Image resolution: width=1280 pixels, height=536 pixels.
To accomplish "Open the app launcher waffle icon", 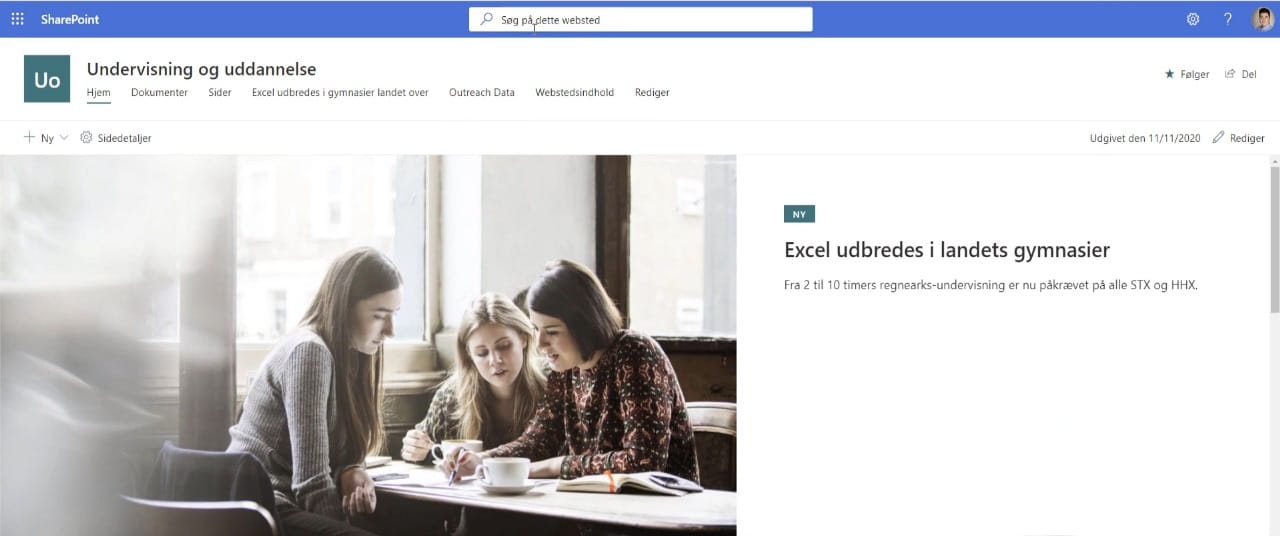I will point(17,19).
